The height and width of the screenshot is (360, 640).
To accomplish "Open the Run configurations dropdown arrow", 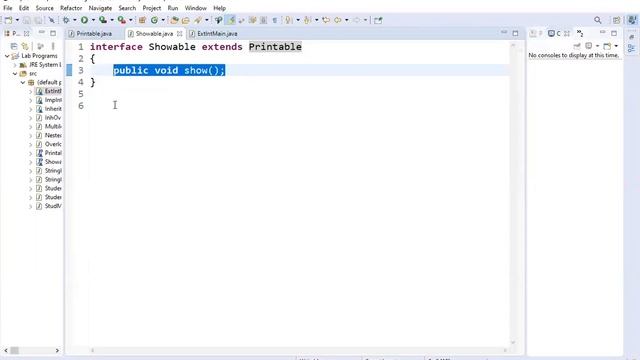I will tap(93, 20).
